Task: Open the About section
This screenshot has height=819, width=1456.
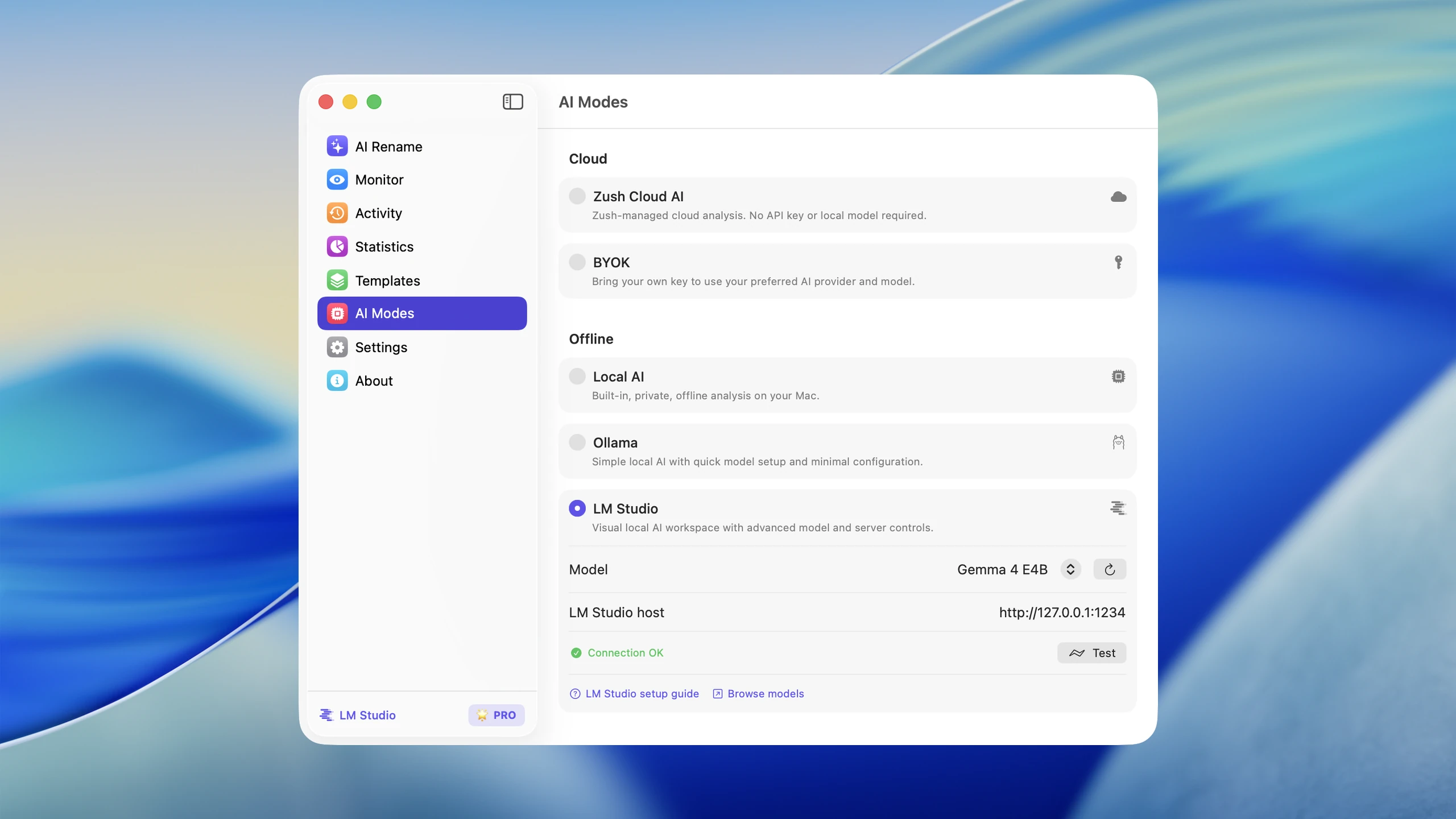Action: pos(422,380)
